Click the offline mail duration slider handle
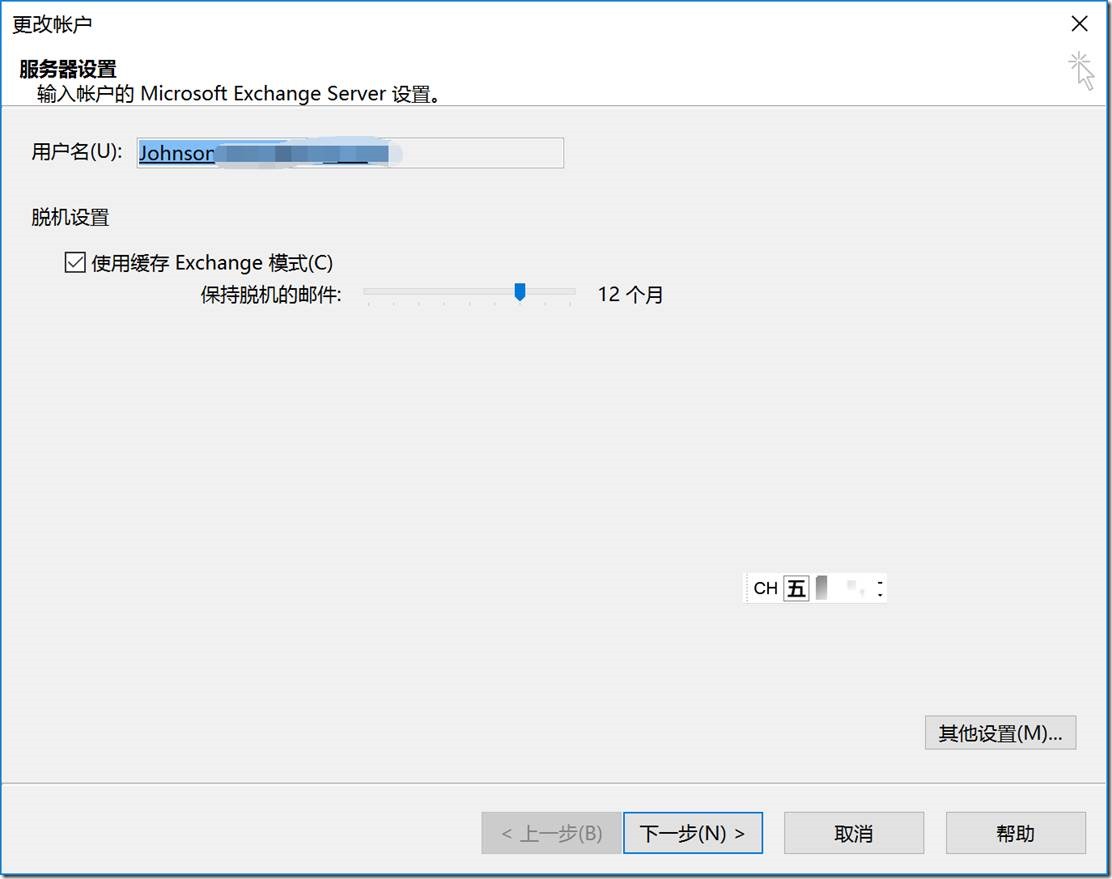Viewport: 1112px width, 879px height. (x=520, y=292)
